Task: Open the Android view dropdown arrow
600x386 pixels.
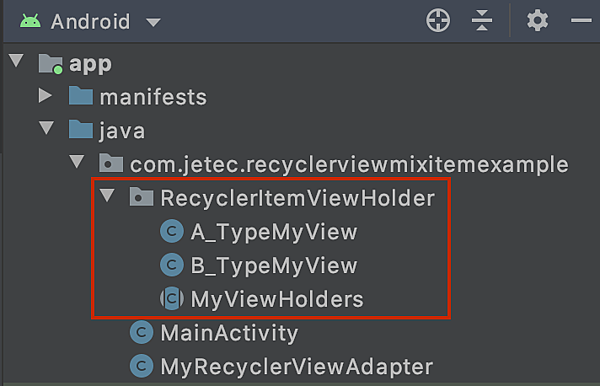Action: 153,23
